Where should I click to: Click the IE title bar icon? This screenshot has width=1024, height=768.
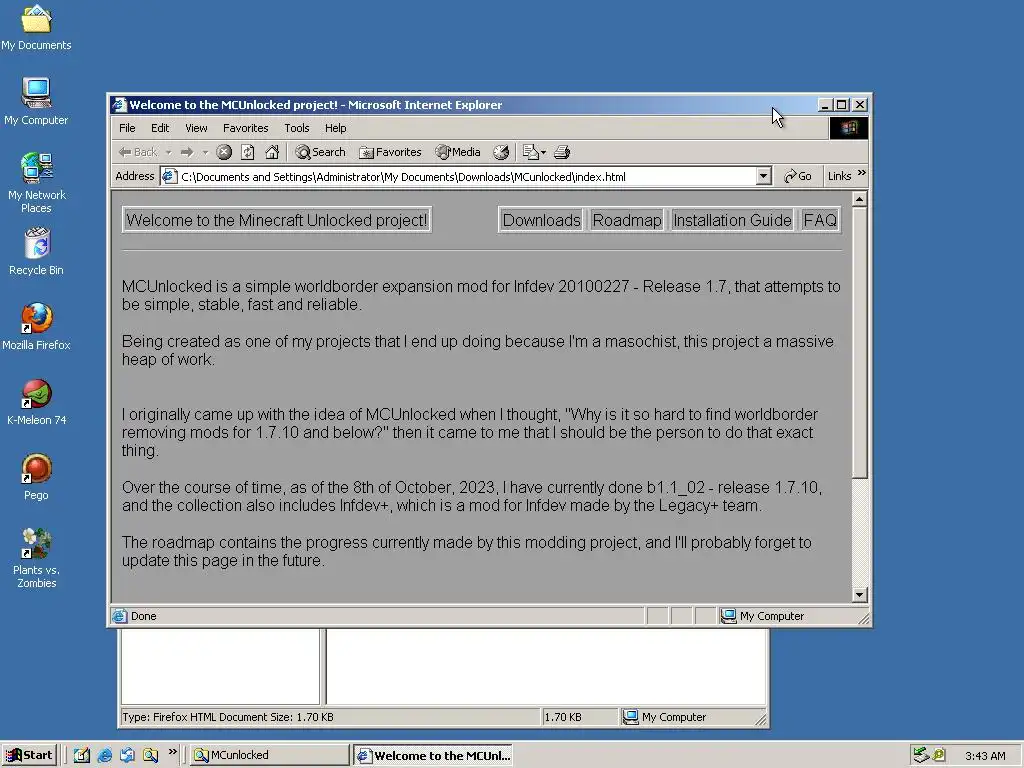pyautogui.click(x=118, y=104)
